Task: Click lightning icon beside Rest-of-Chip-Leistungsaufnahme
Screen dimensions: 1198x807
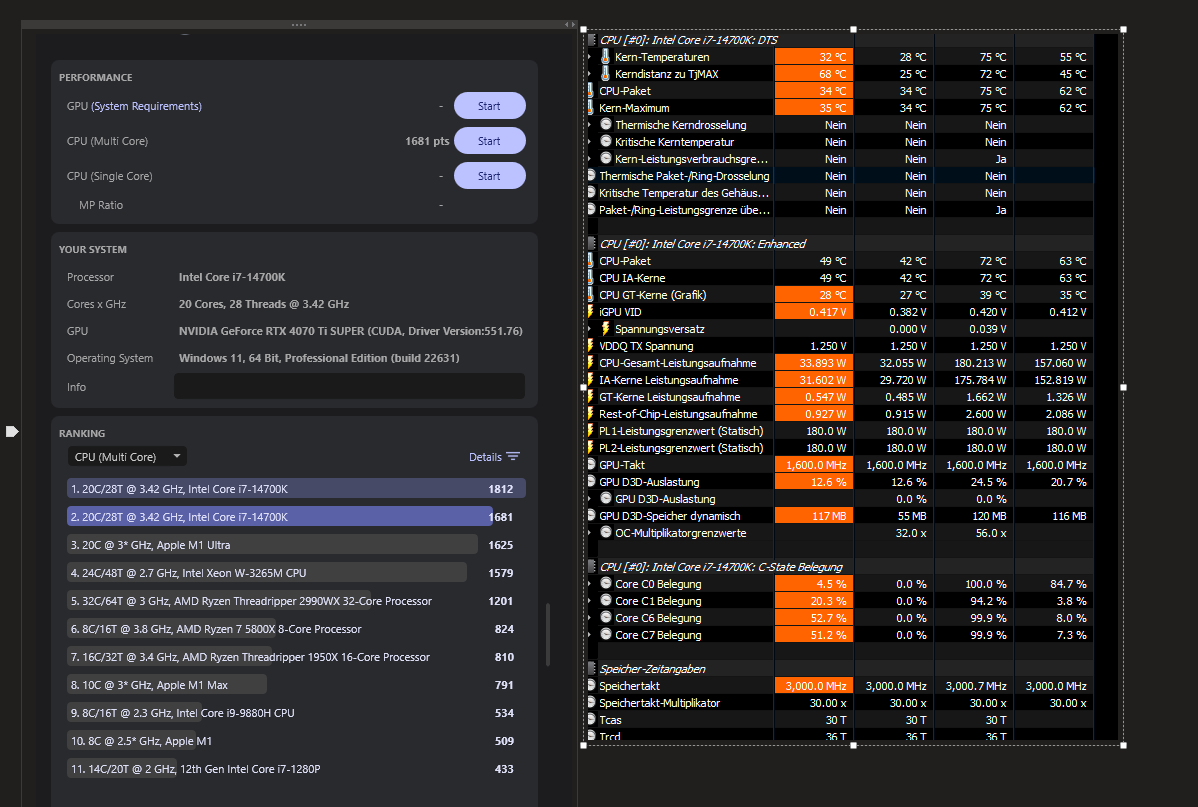Action: pos(591,413)
